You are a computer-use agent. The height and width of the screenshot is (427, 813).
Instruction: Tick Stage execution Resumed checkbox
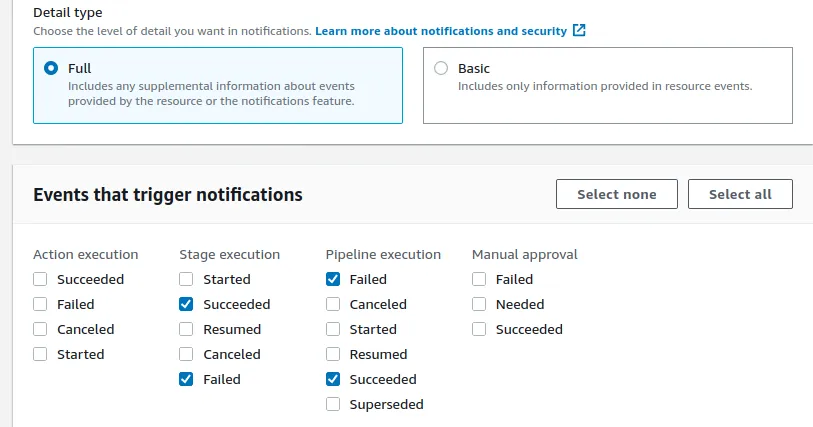tap(186, 330)
